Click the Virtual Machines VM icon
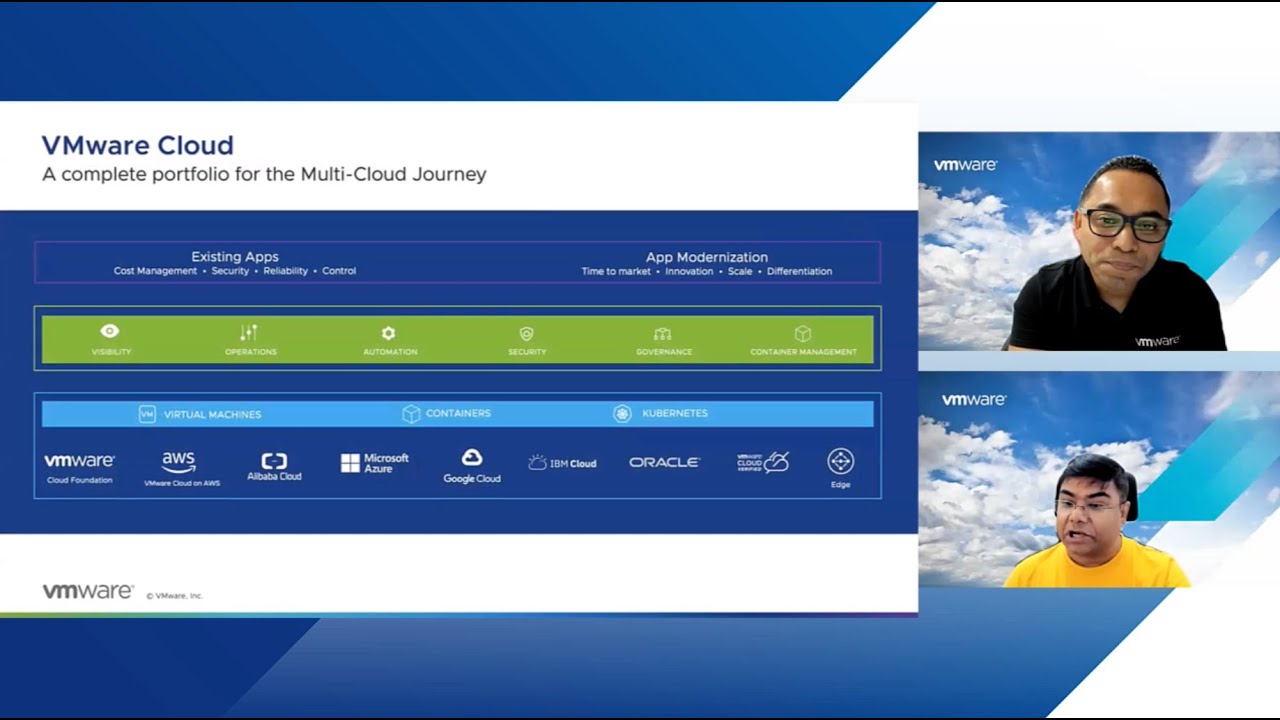The width and height of the screenshot is (1280, 720). 147,414
